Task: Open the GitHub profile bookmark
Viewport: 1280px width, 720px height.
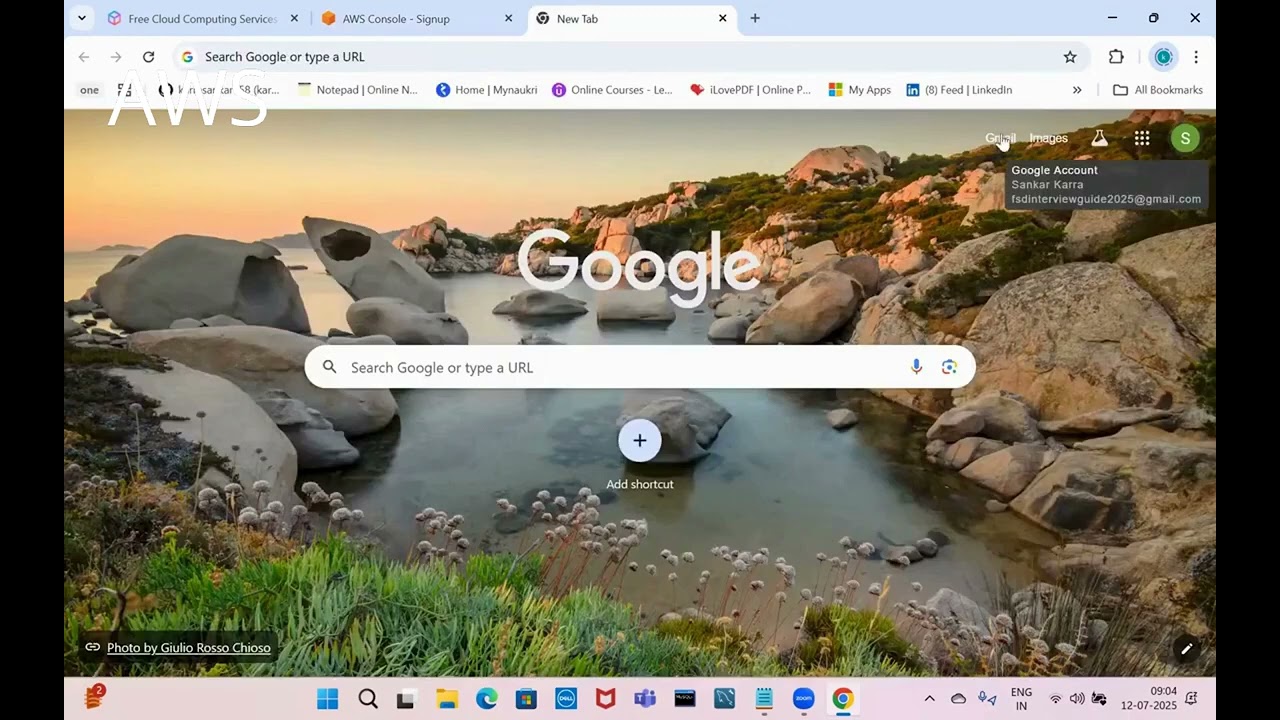Action: (219, 90)
